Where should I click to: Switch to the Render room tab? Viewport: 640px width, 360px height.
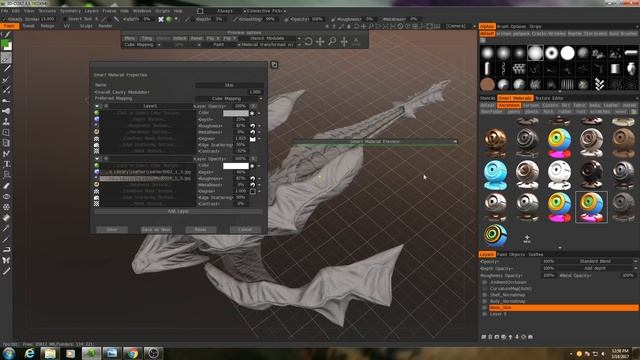(x=105, y=26)
